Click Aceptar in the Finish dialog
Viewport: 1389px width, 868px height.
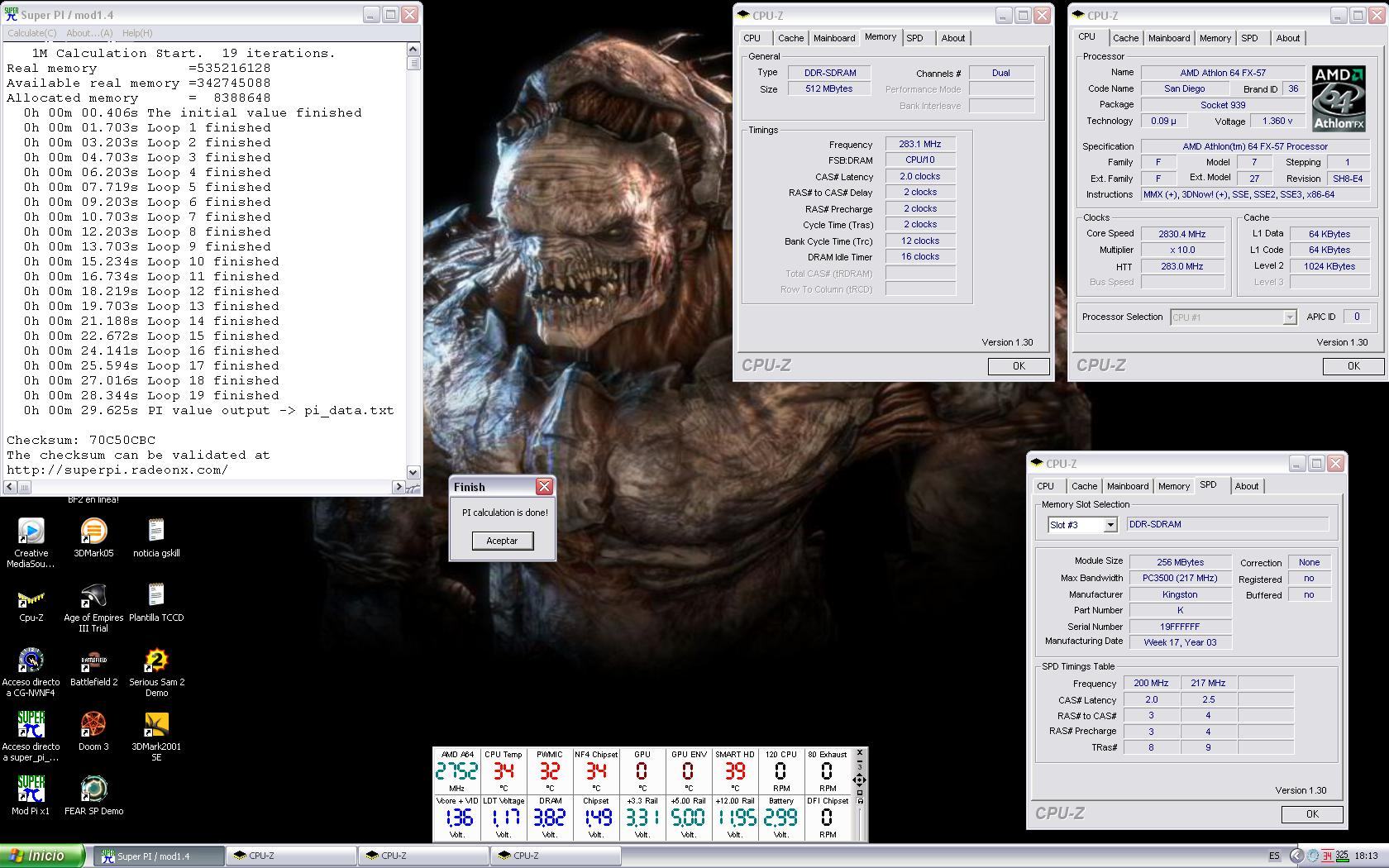click(502, 541)
